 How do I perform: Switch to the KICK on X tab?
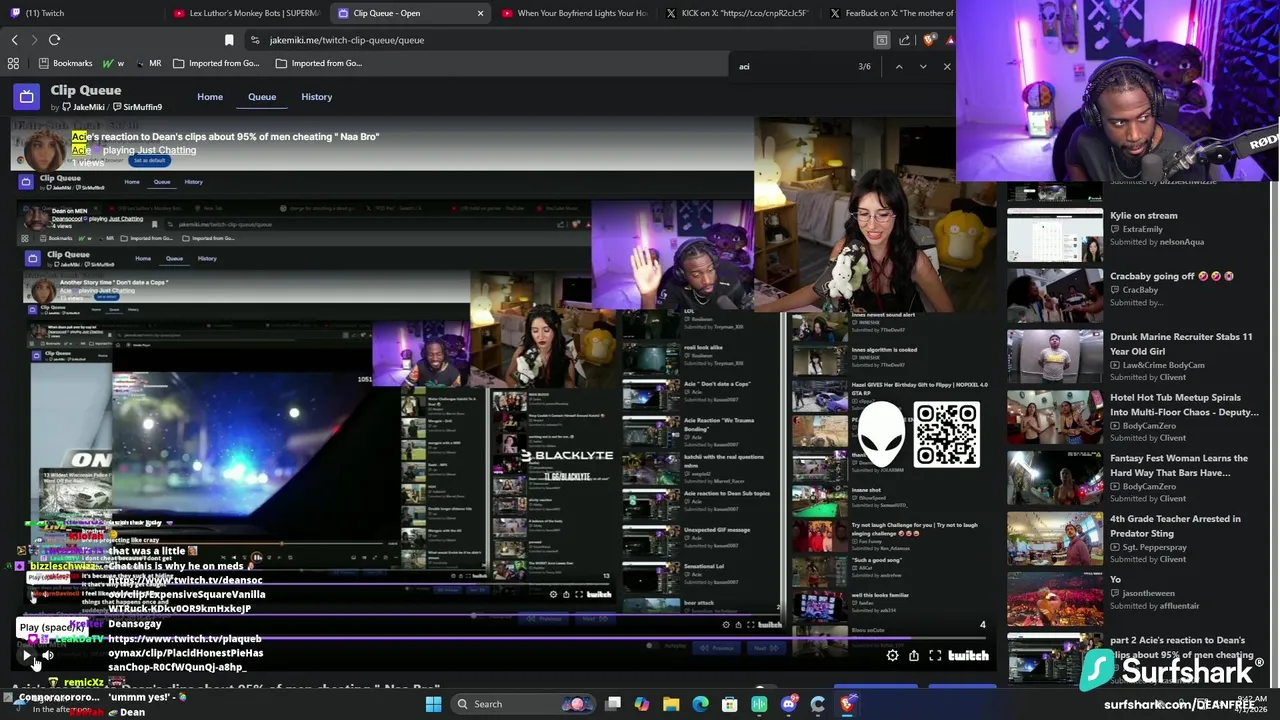coord(737,13)
